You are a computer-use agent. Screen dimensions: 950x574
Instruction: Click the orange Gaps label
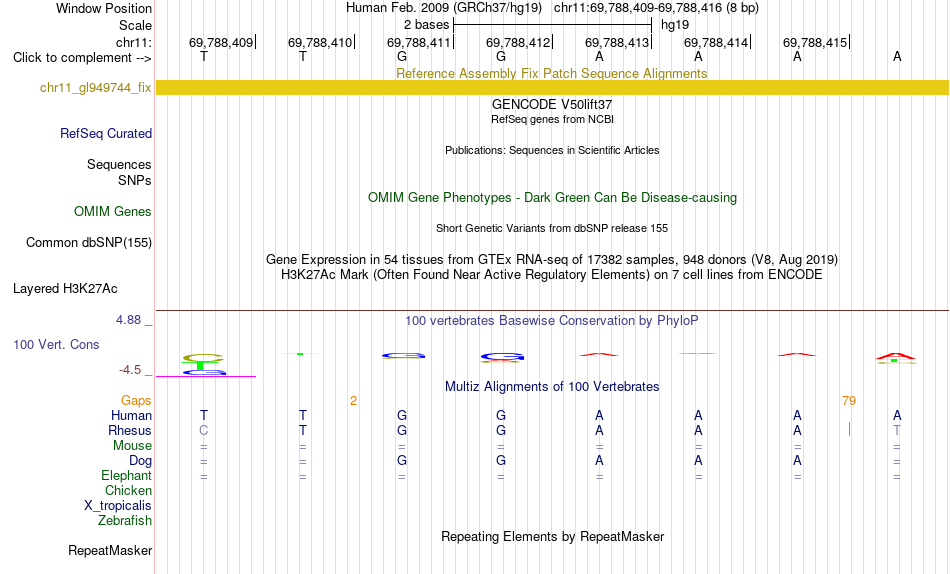coord(136,401)
